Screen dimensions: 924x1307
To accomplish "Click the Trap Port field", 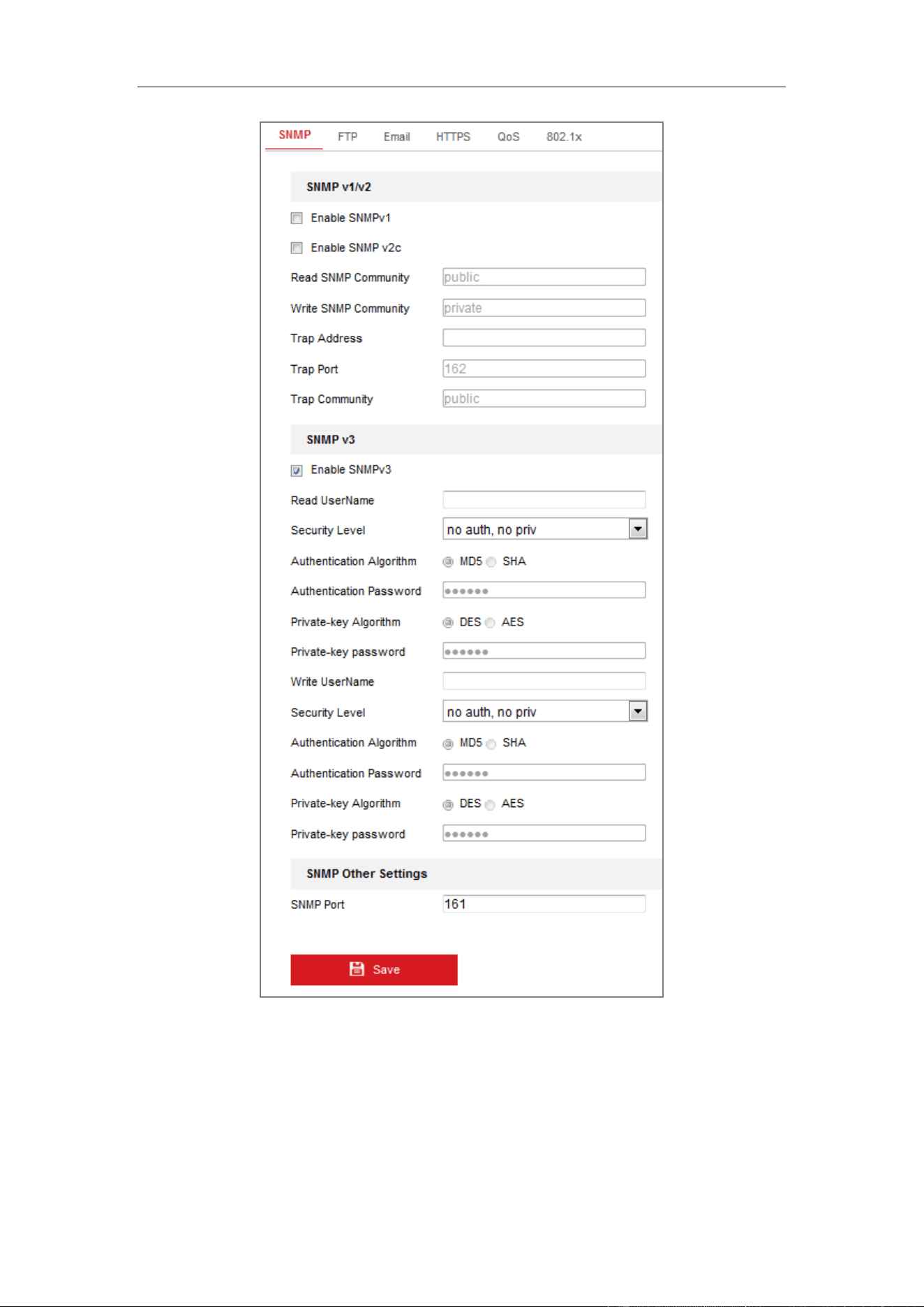I will 544,369.
